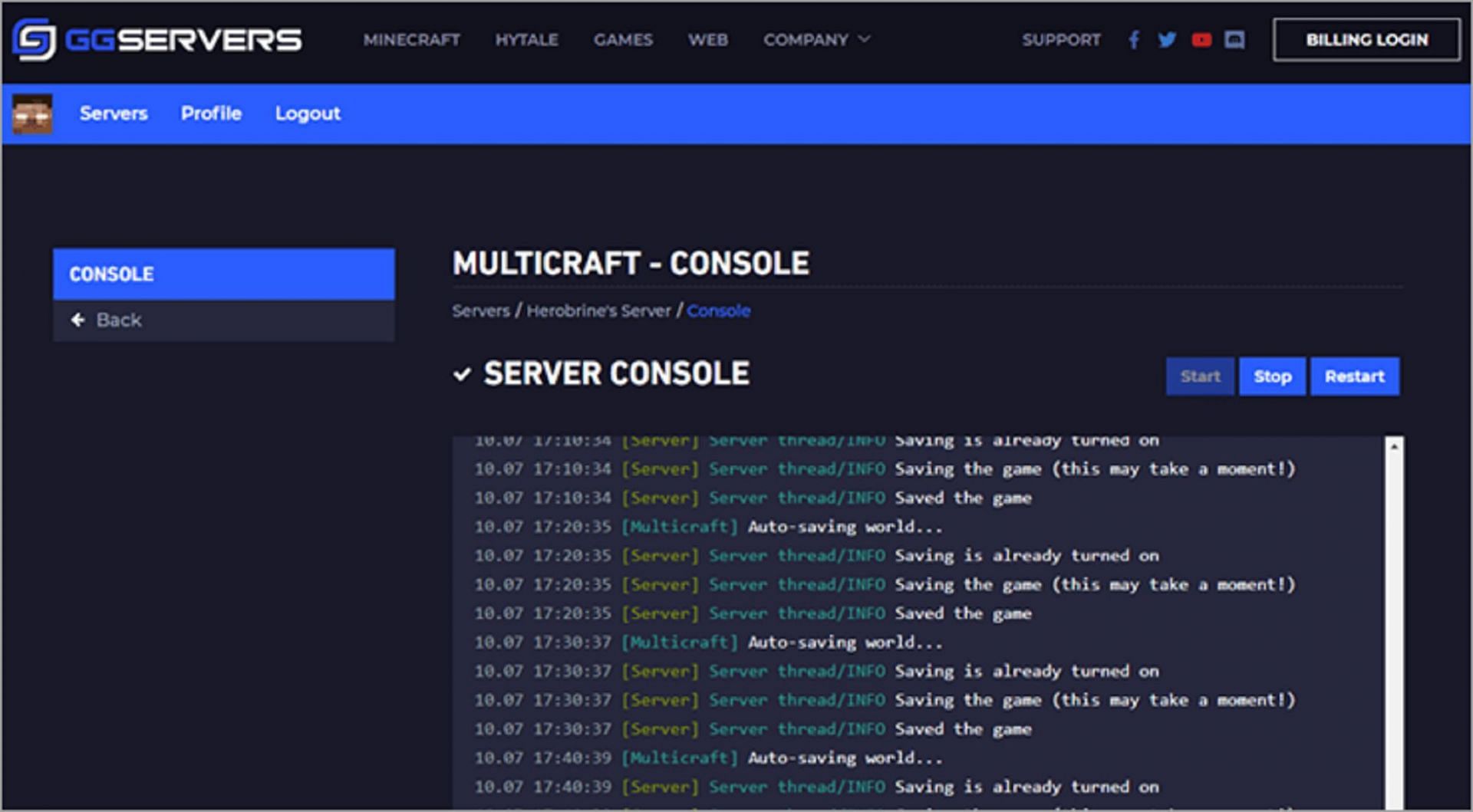The width and height of the screenshot is (1473, 812).
Task: Click the Billing Login button
Action: pos(1366,40)
